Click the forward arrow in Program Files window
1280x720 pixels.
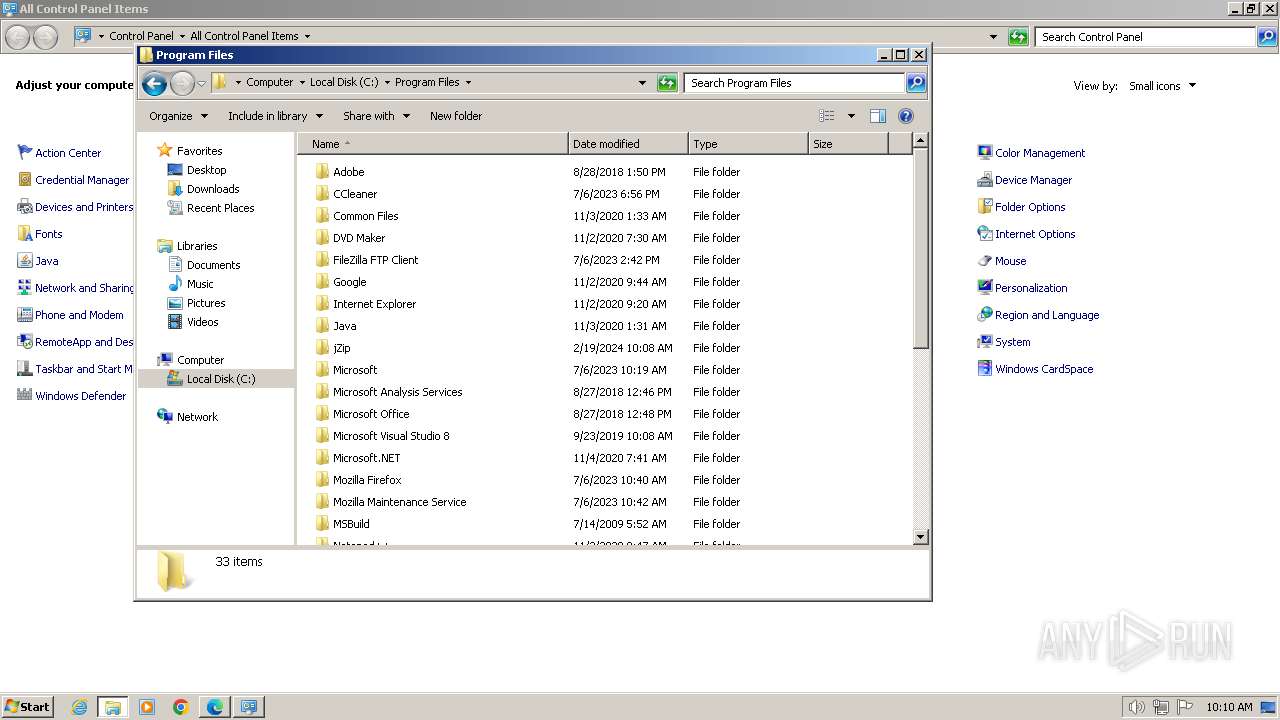click(182, 83)
